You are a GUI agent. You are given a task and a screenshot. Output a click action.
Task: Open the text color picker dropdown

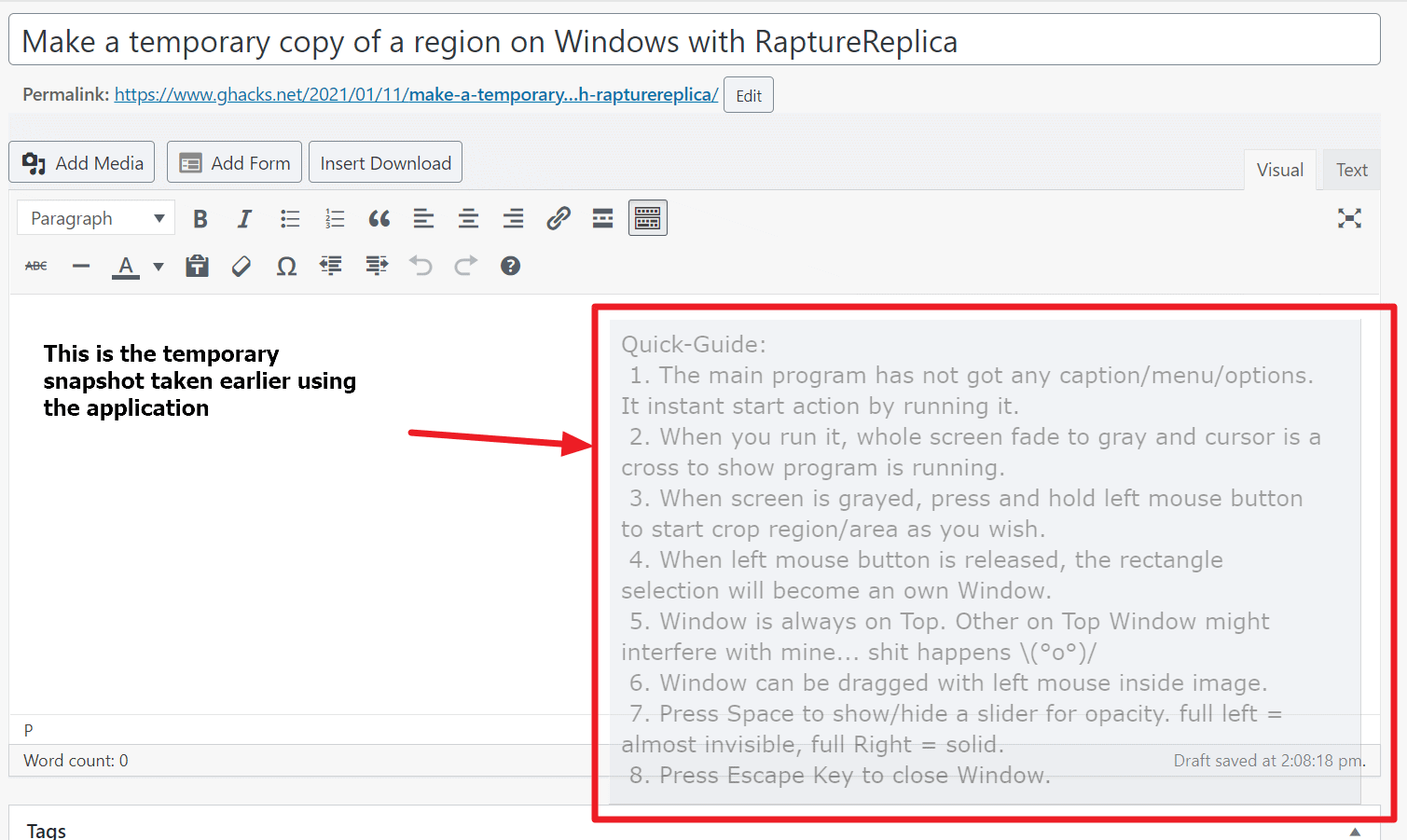coord(159,267)
